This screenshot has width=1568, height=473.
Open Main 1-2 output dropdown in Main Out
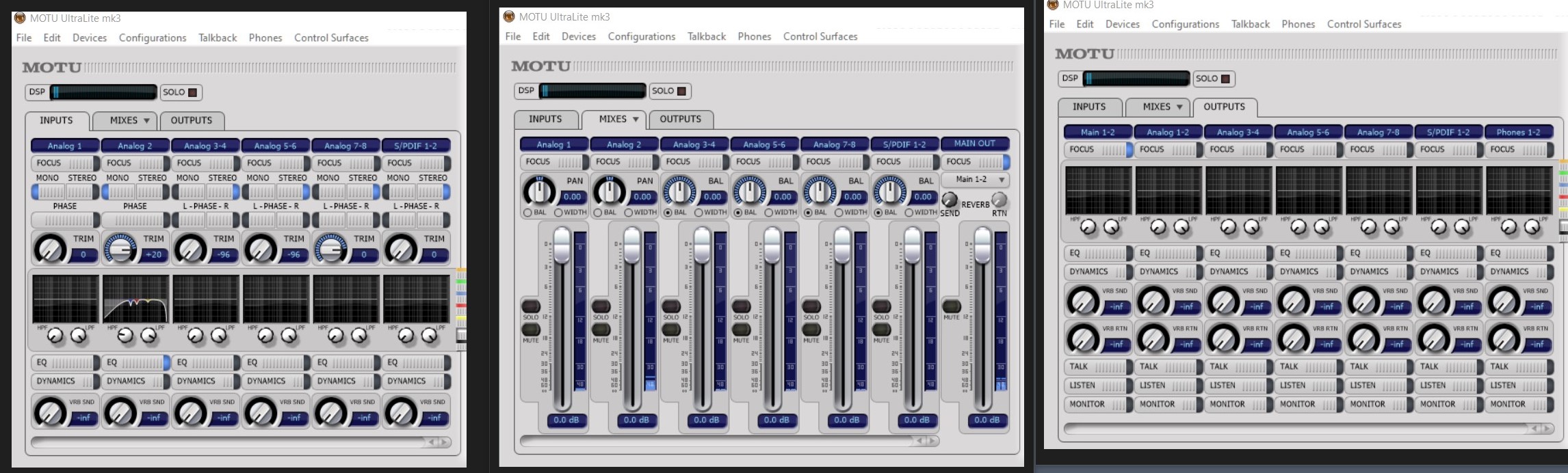(976, 180)
